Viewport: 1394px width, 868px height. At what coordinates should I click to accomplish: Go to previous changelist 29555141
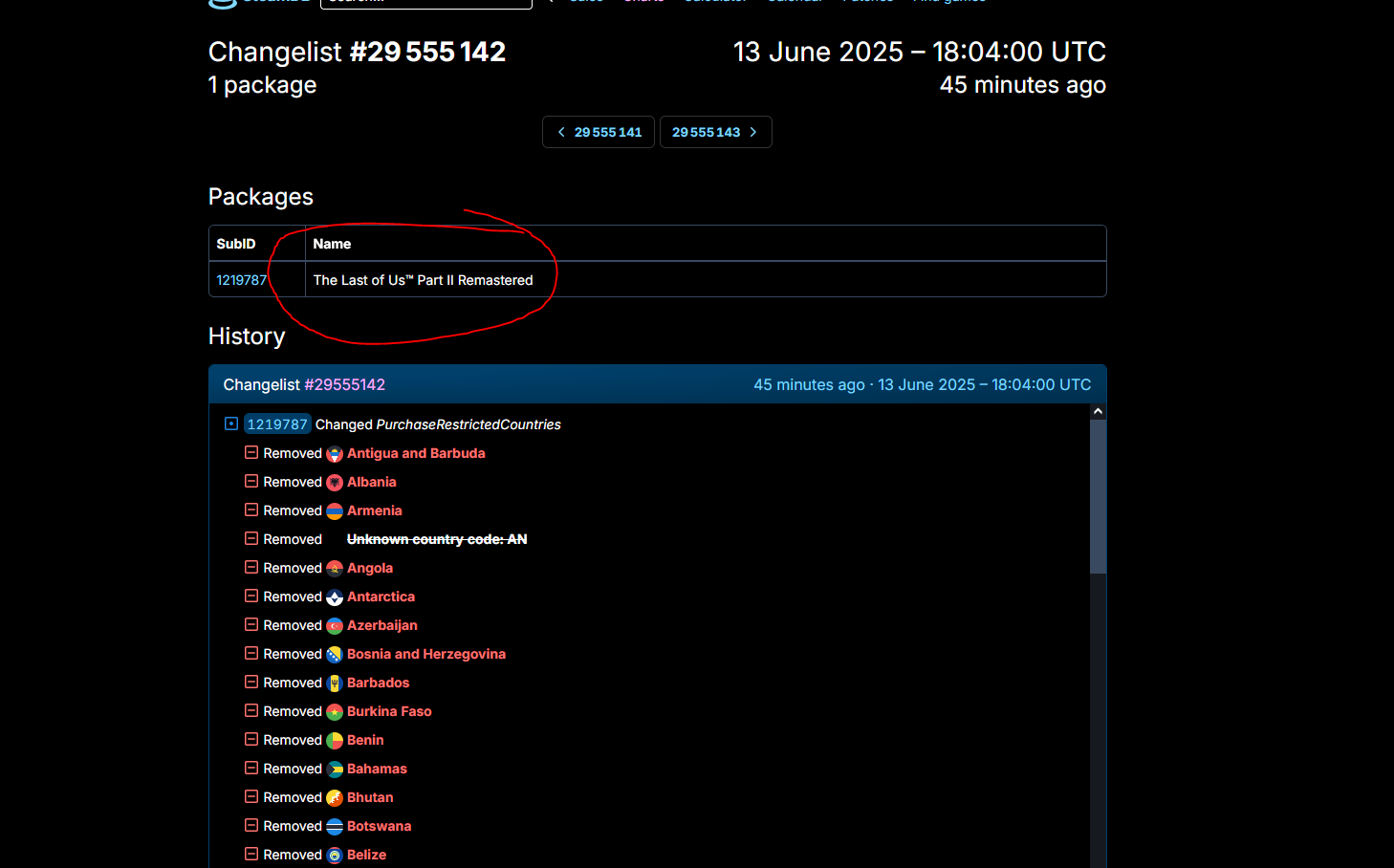coord(599,132)
